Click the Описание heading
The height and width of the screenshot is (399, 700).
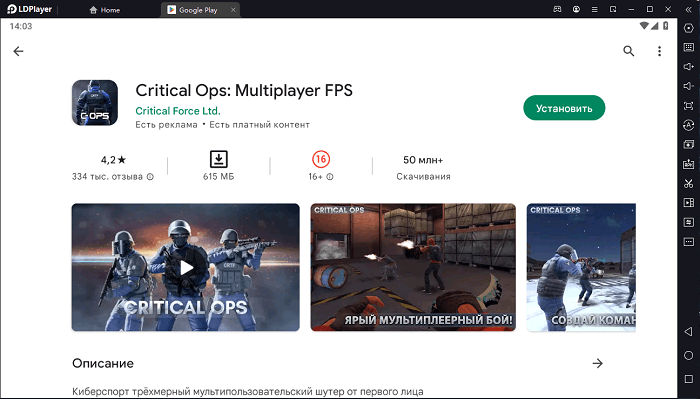click(x=103, y=363)
